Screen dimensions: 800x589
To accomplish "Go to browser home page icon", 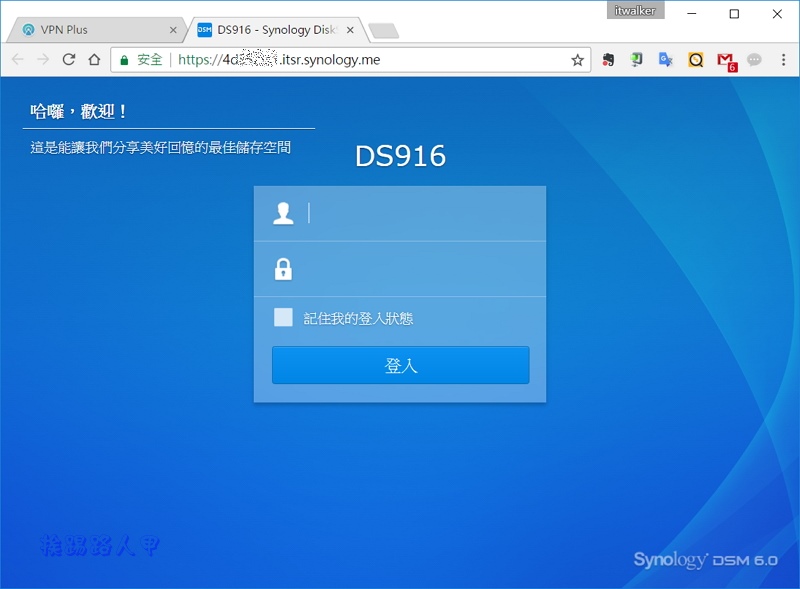I will click(94, 60).
